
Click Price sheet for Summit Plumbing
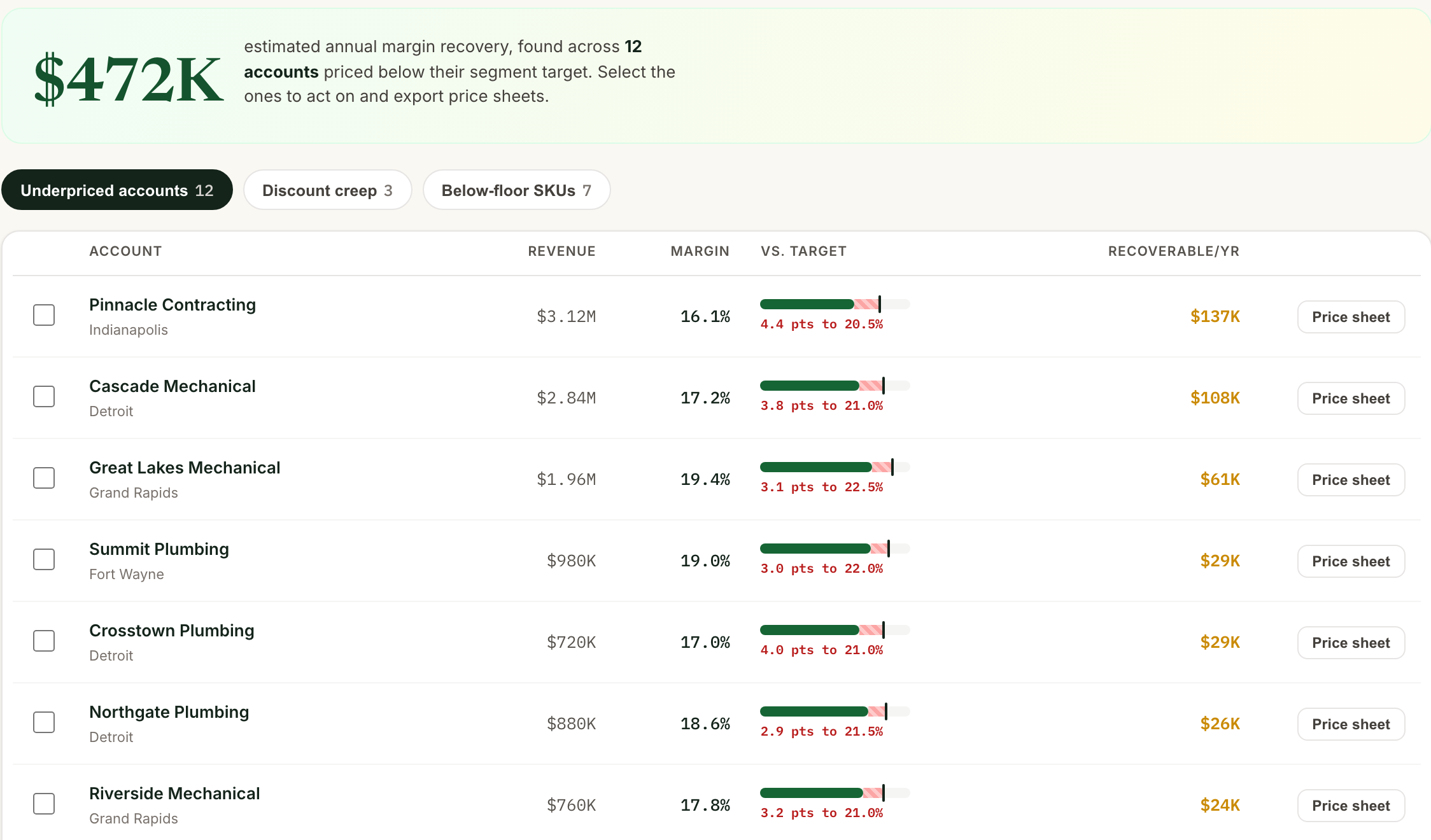point(1351,561)
